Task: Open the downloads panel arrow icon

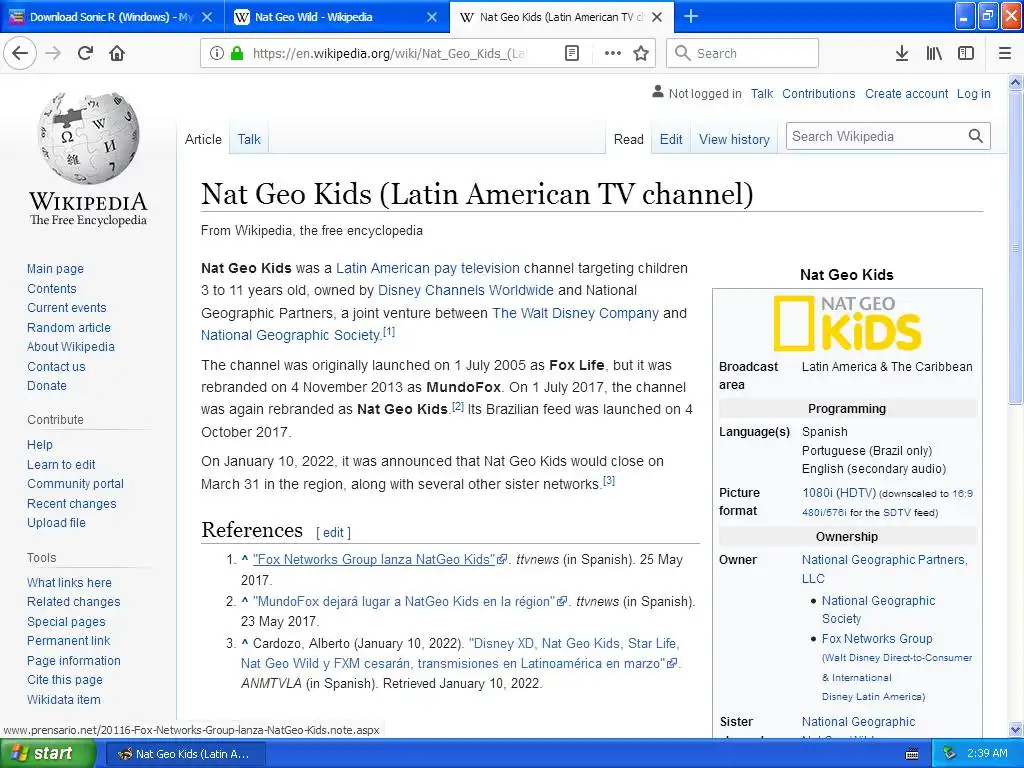Action: point(901,53)
